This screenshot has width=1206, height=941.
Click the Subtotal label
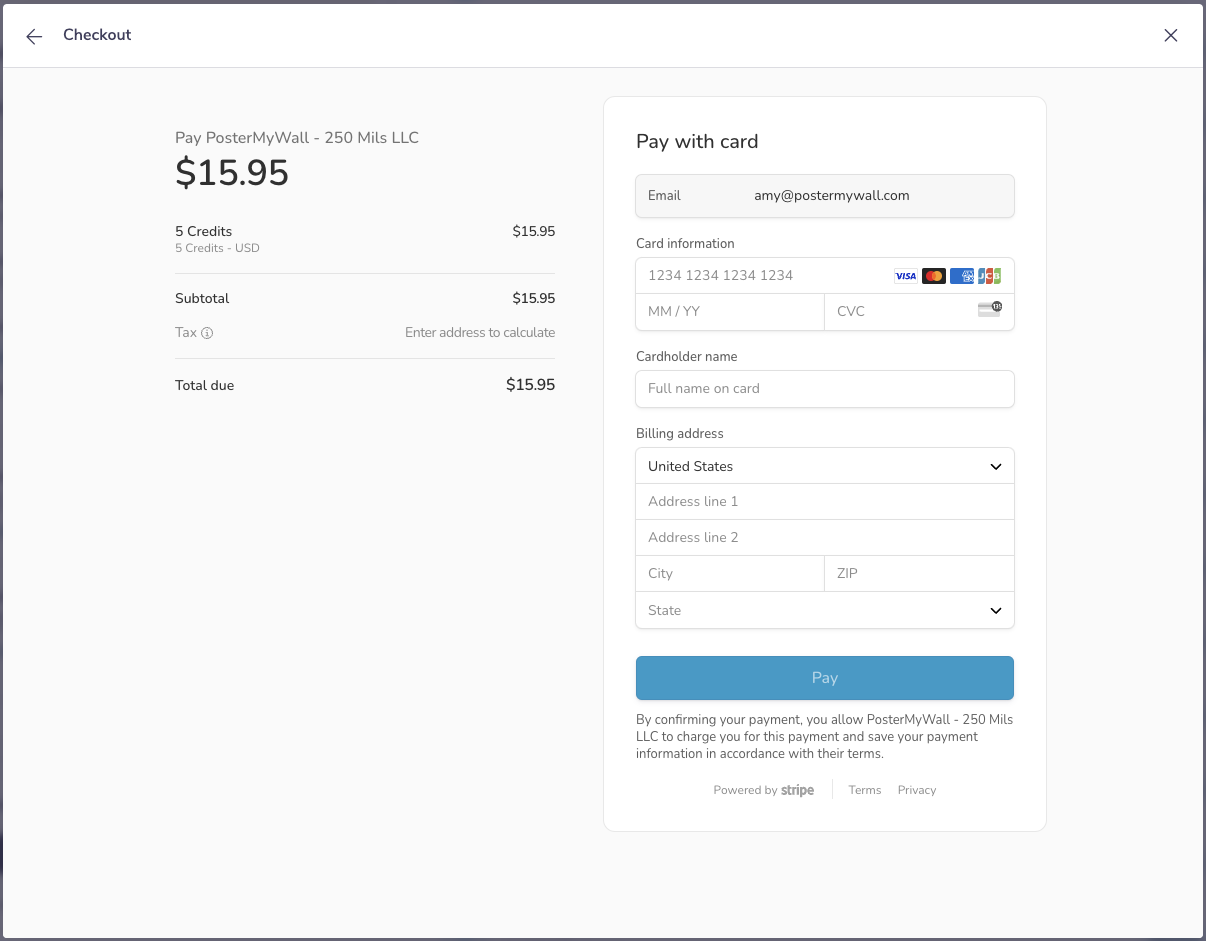coord(202,299)
